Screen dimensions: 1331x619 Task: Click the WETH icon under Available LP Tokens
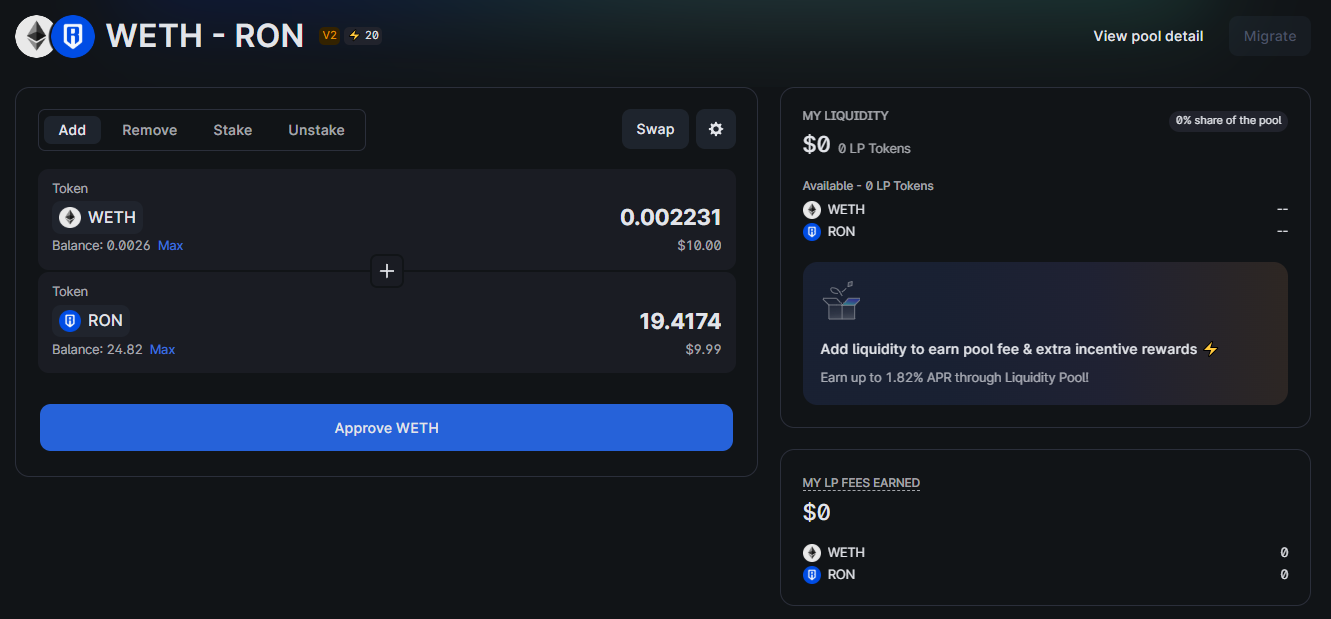click(811, 209)
